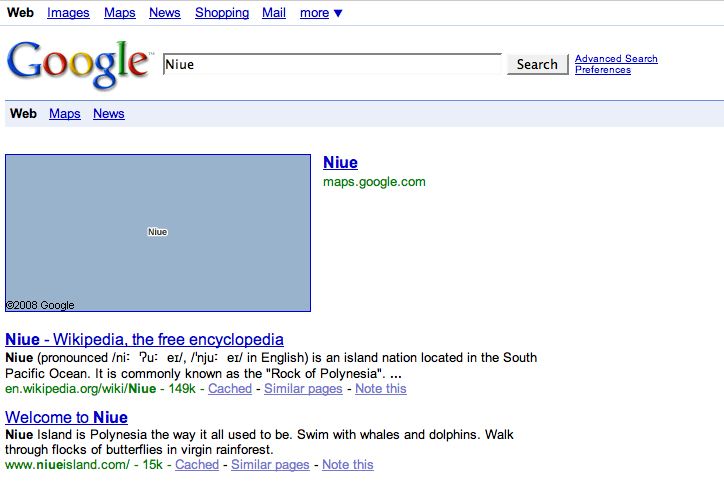Click Similar pages for niueisland.com result
Screen dimensions: 724x484
coord(270,465)
